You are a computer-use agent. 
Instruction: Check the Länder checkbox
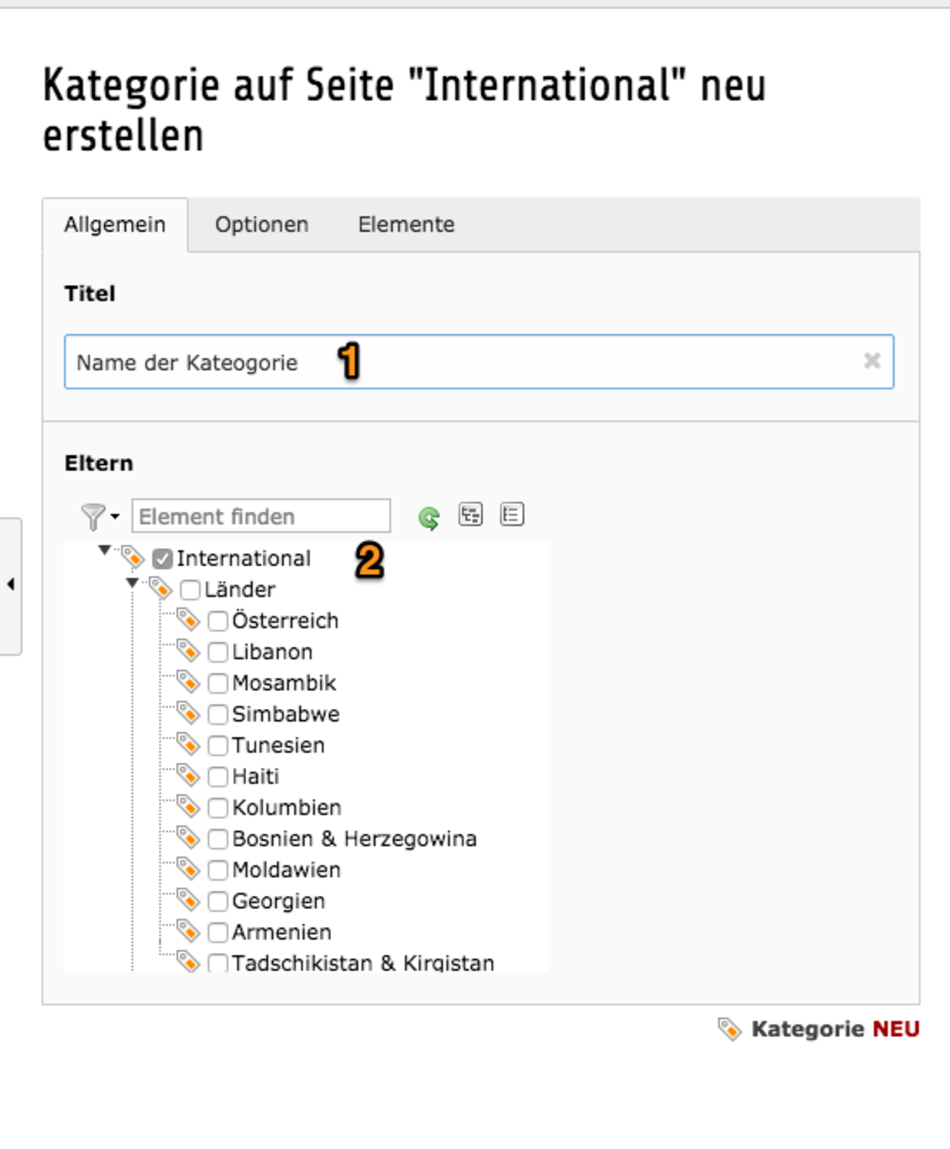(190, 590)
